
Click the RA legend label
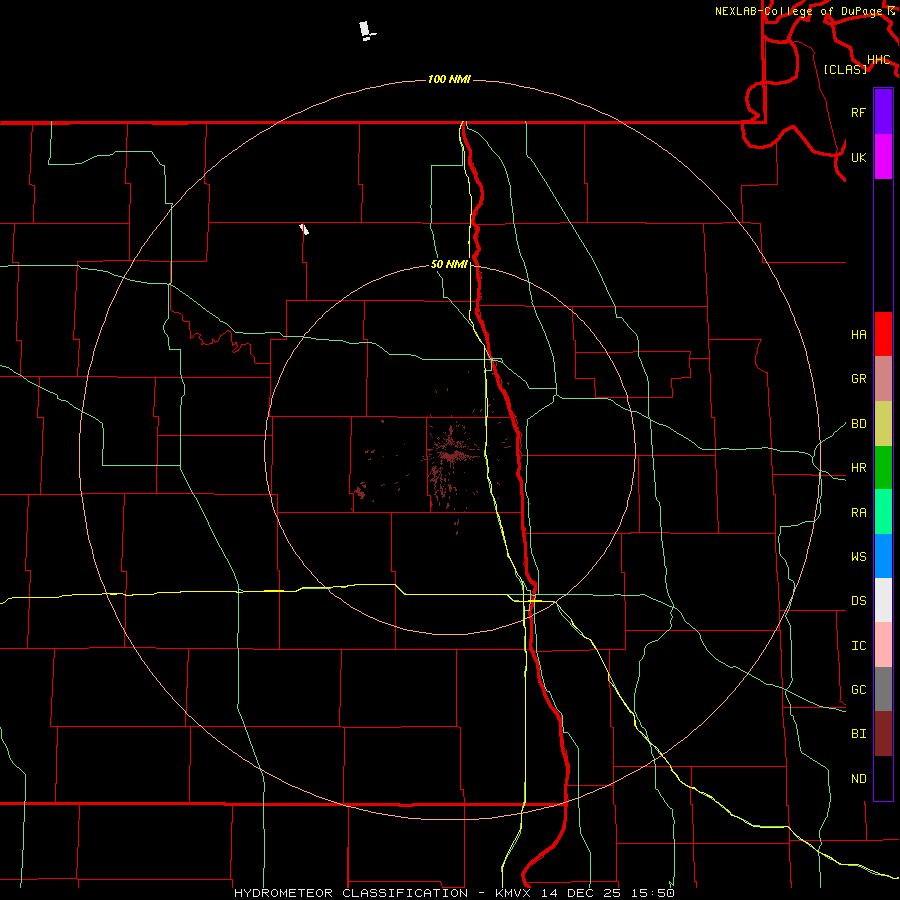pyautogui.click(x=858, y=512)
